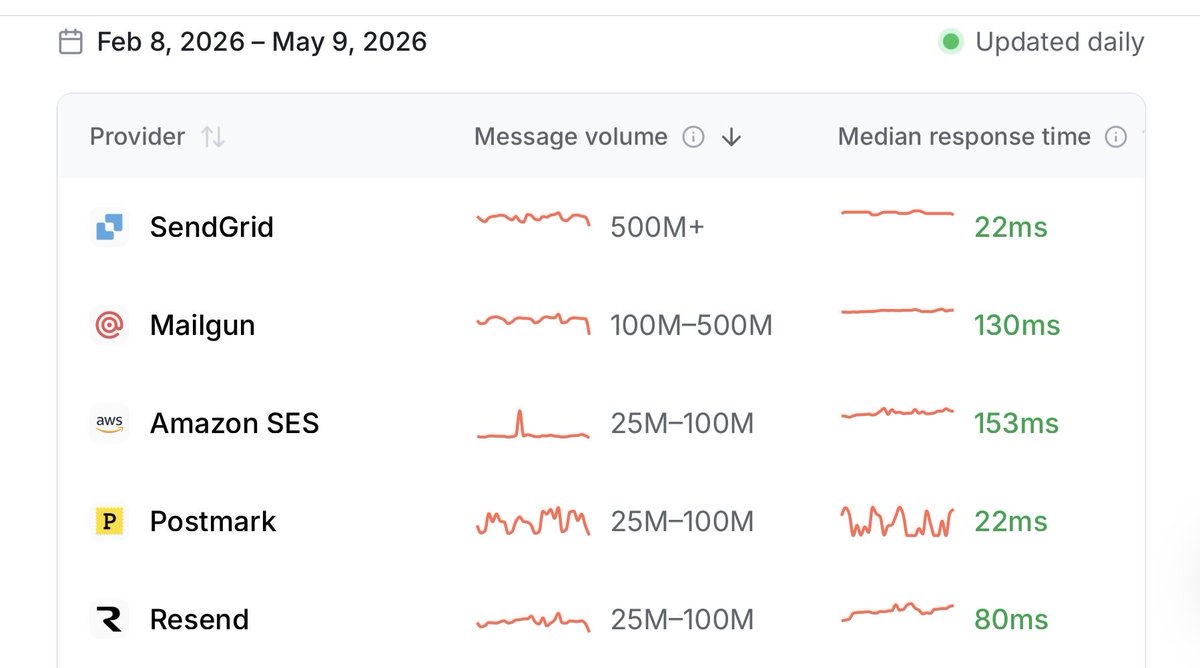The image size is (1200, 668).
Task: Click the date range Feb 8 – May 9, 2026
Action: (x=262, y=42)
